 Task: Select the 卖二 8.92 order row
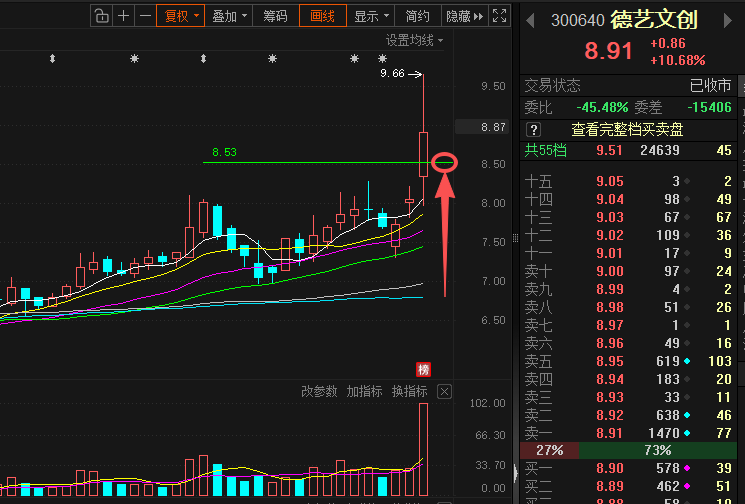pos(629,415)
